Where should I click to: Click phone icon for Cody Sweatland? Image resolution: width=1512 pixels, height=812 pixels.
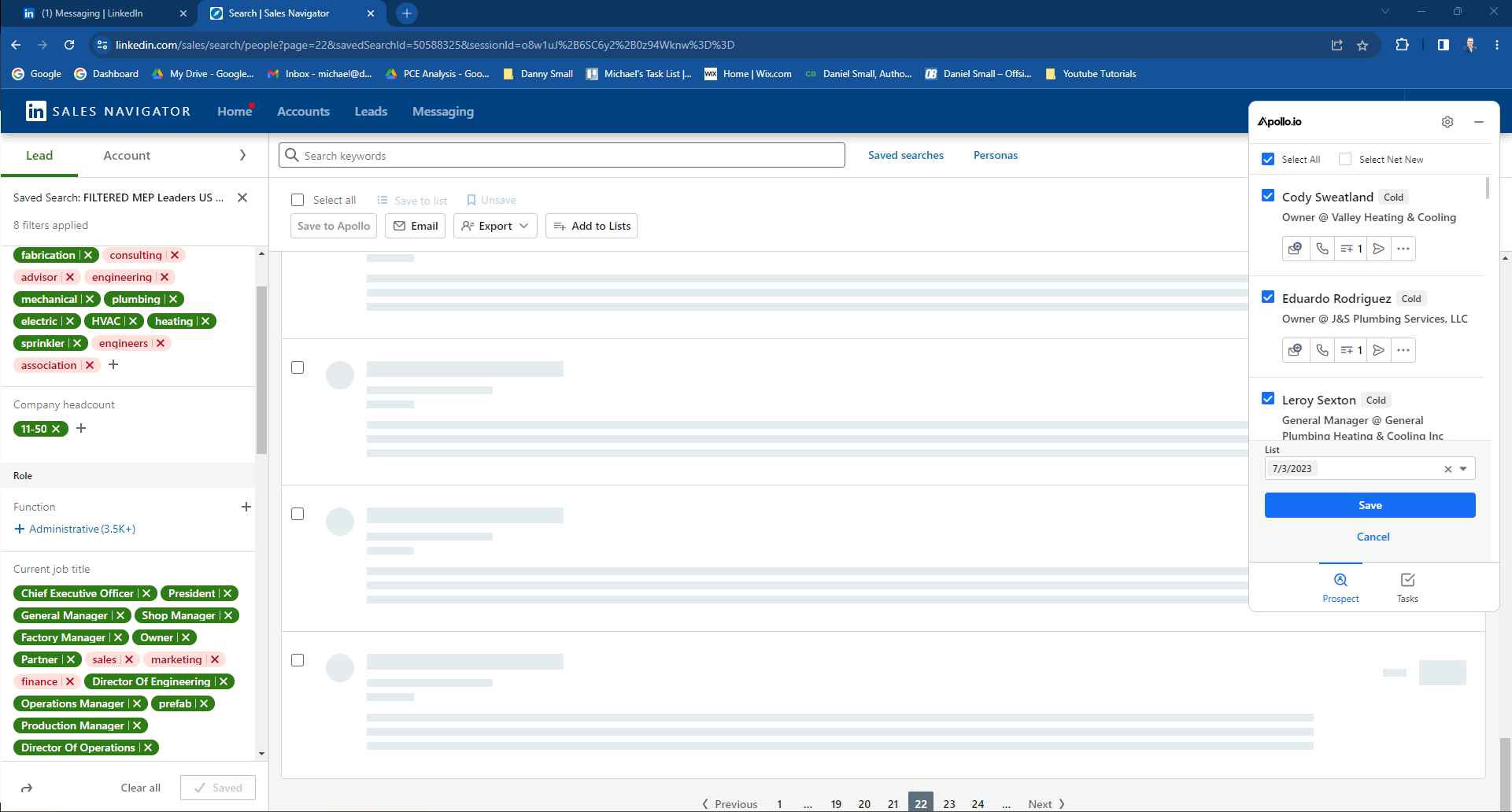point(1322,249)
